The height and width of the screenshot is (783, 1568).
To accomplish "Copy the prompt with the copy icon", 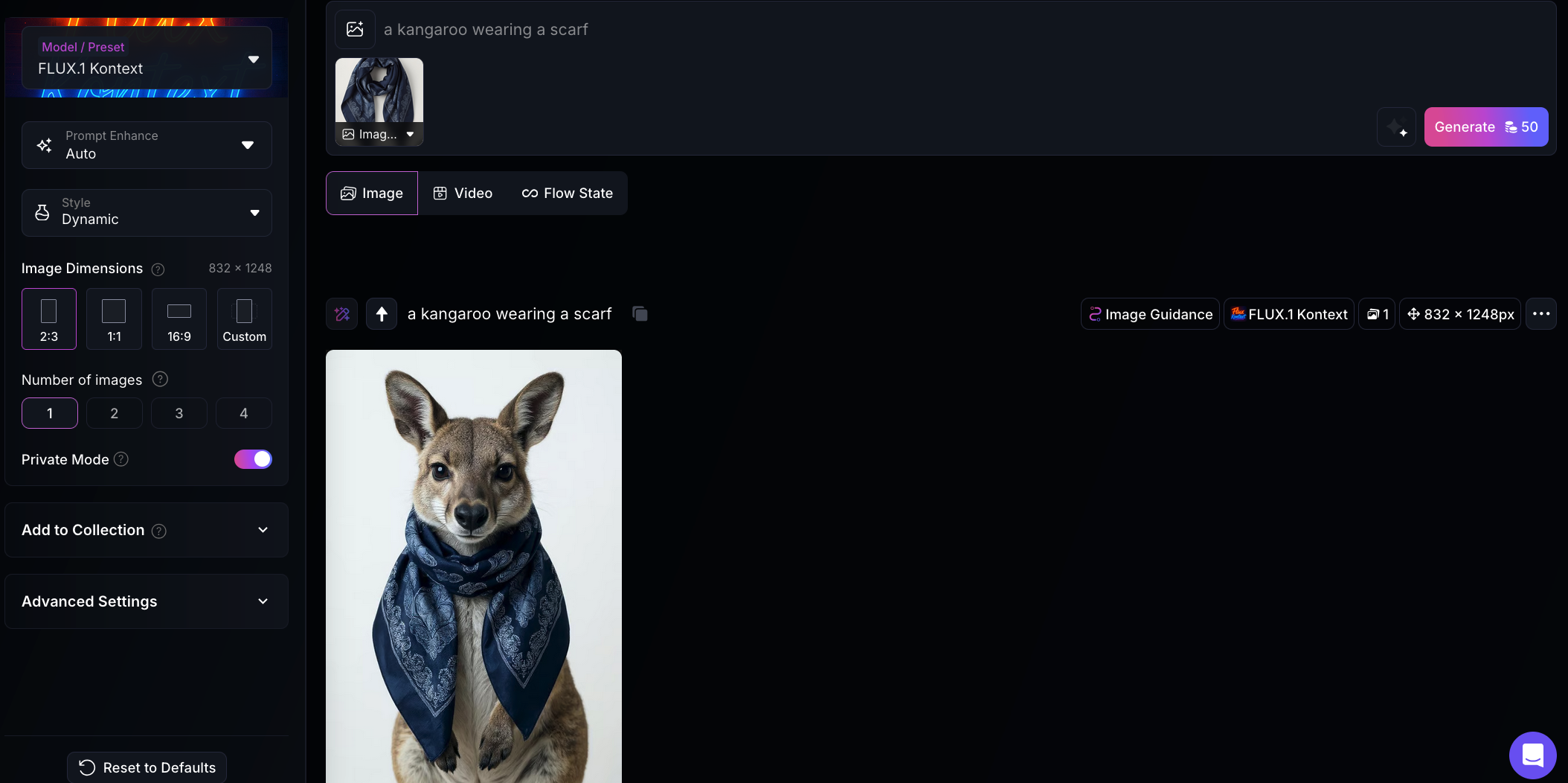I will coord(640,314).
